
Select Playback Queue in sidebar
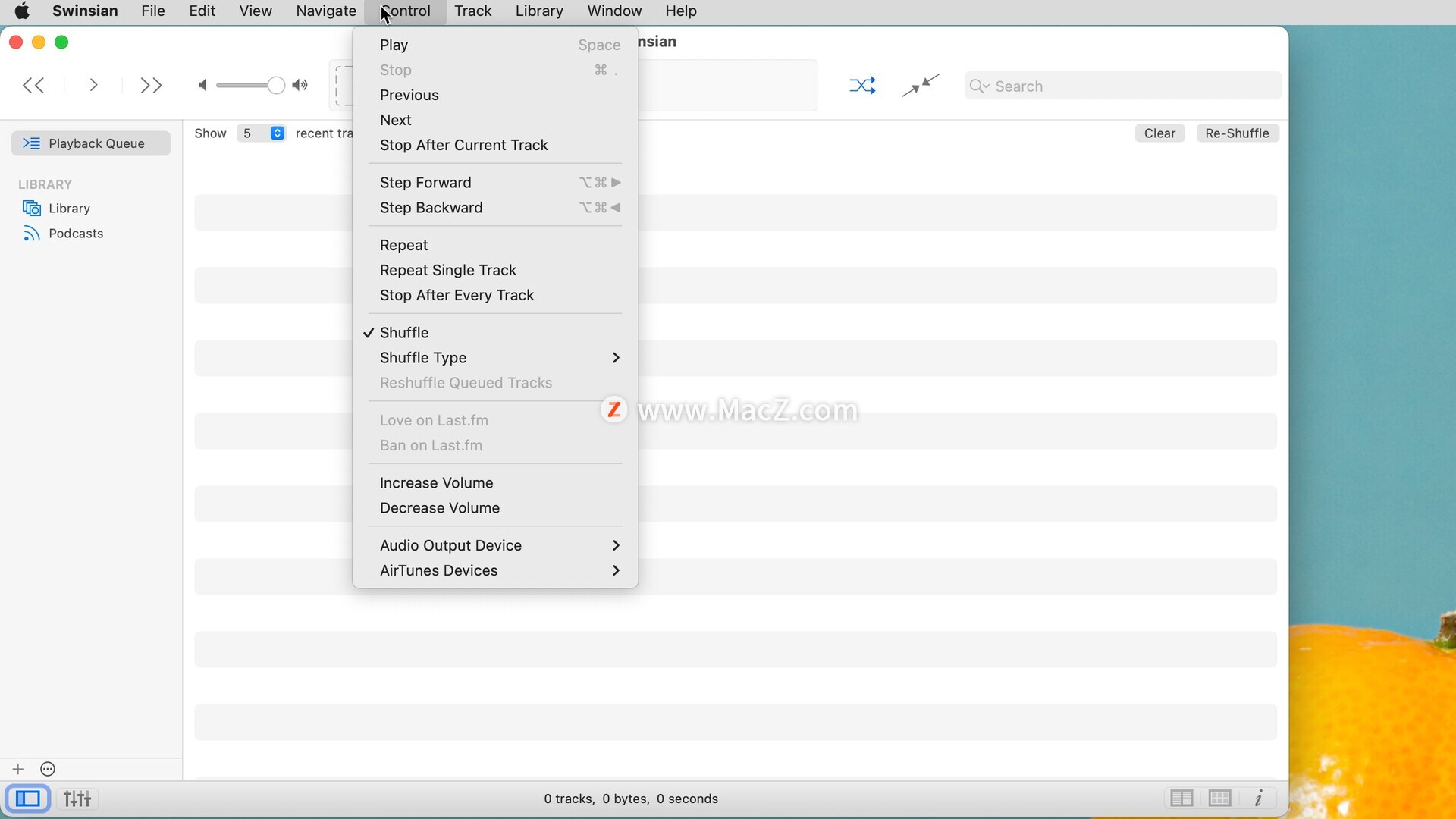[91, 143]
